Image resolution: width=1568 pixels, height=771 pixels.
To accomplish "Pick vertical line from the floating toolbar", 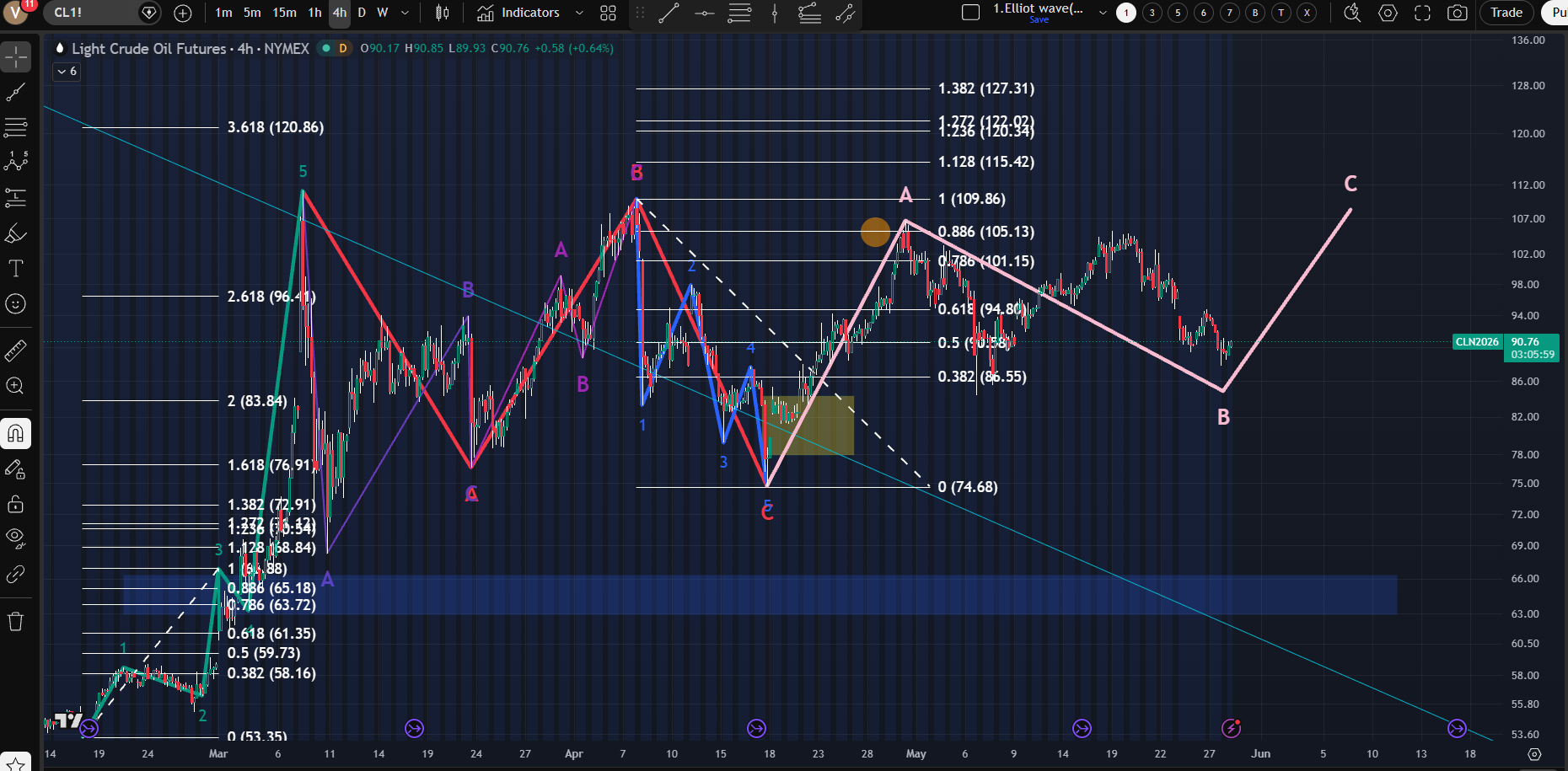I will click(775, 13).
